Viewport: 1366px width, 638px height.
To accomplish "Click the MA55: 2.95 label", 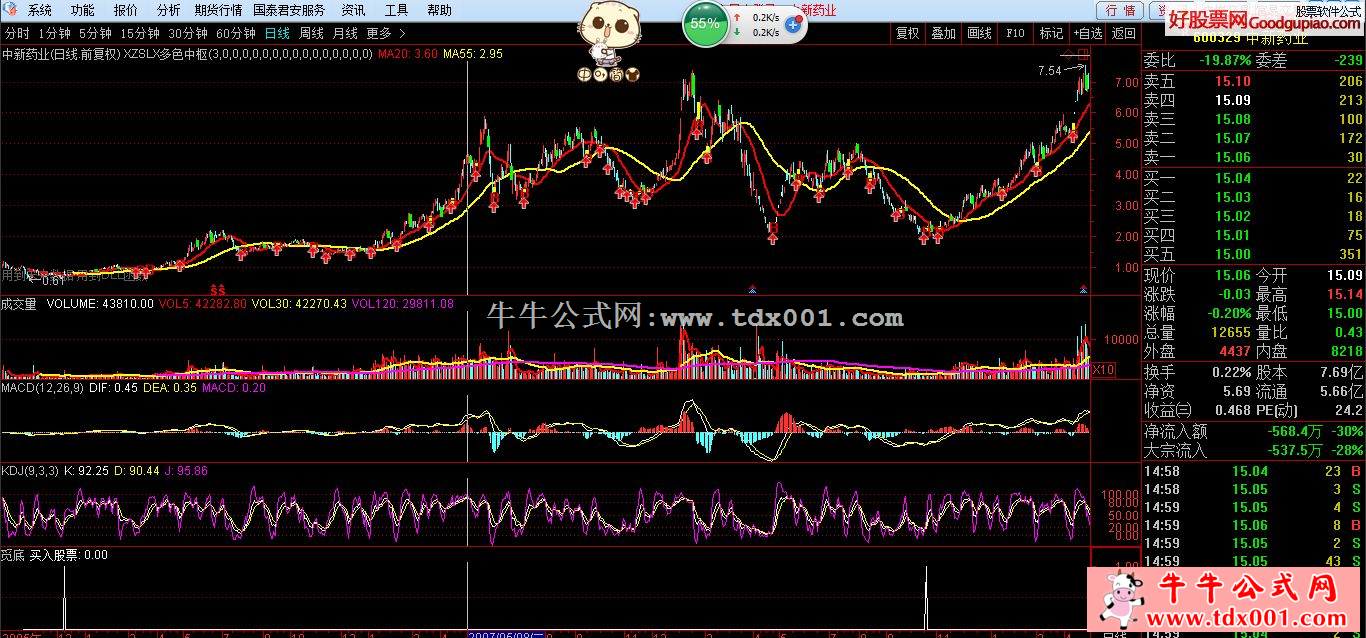I will pyautogui.click(x=473, y=53).
